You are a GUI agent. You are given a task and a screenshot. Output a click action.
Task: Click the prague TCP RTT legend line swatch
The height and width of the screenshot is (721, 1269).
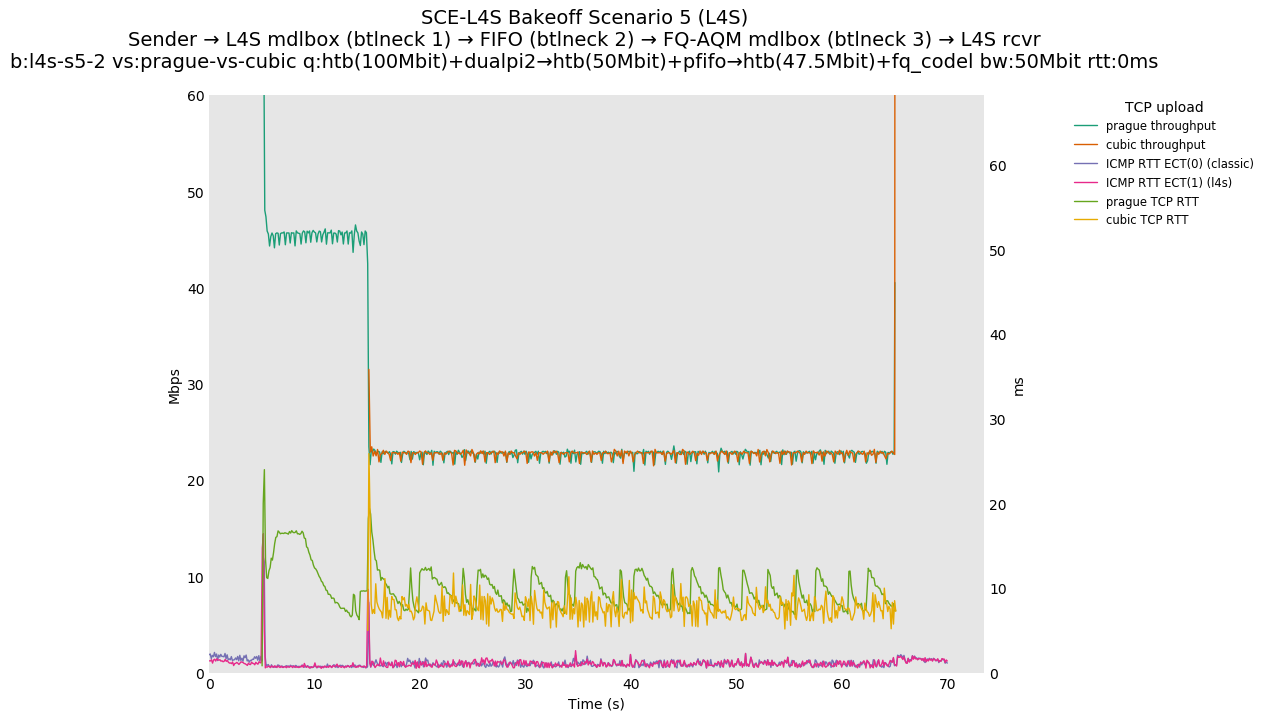click(x=1085, y=202)
